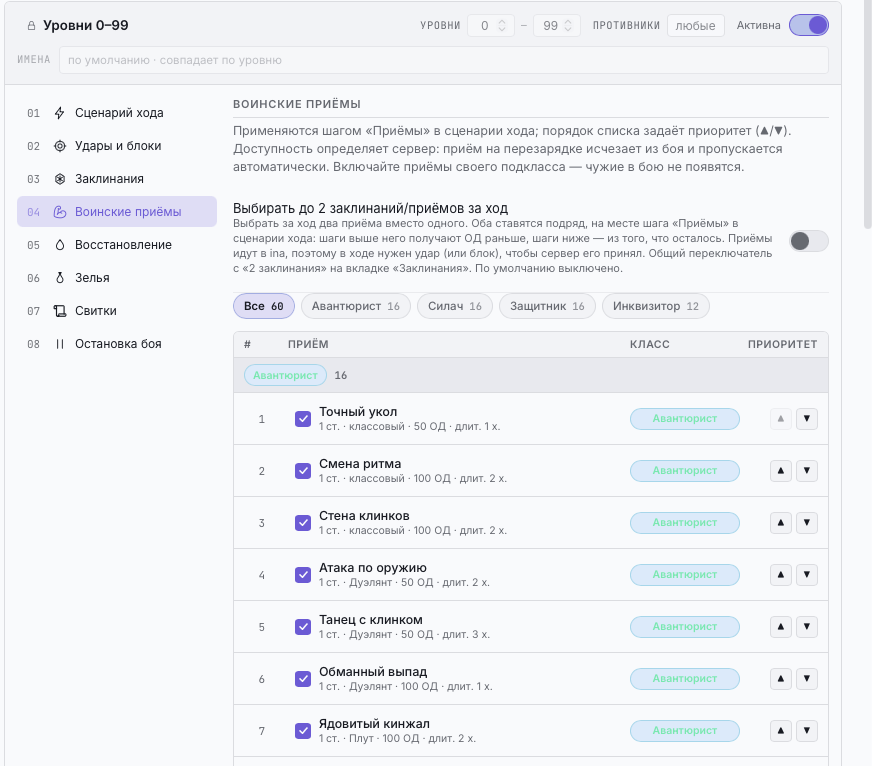Uncheck the Атака по оружию technique

pyautogui.click(x=303, y=575)
